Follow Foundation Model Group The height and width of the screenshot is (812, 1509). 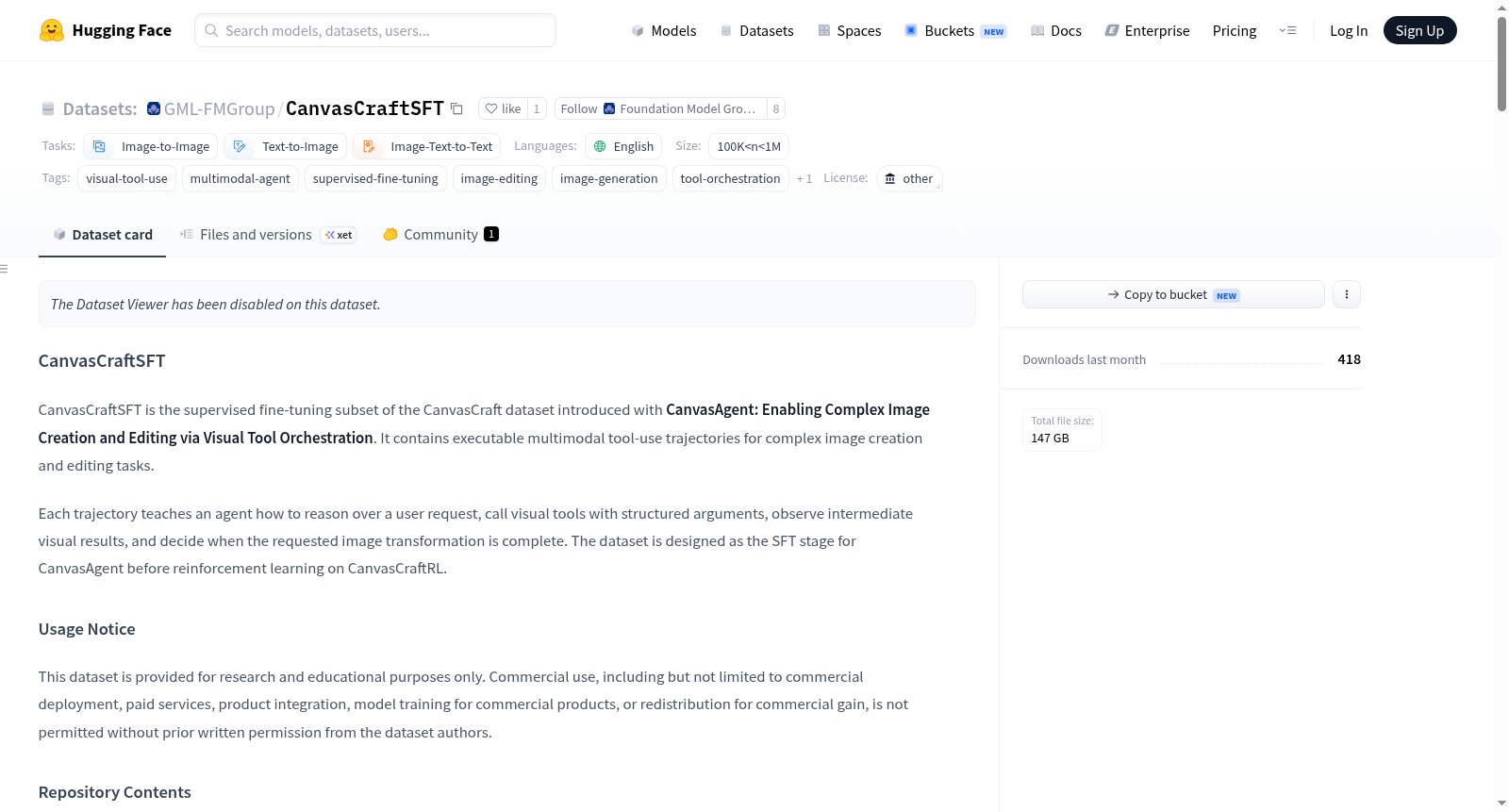tap(659, 108)
